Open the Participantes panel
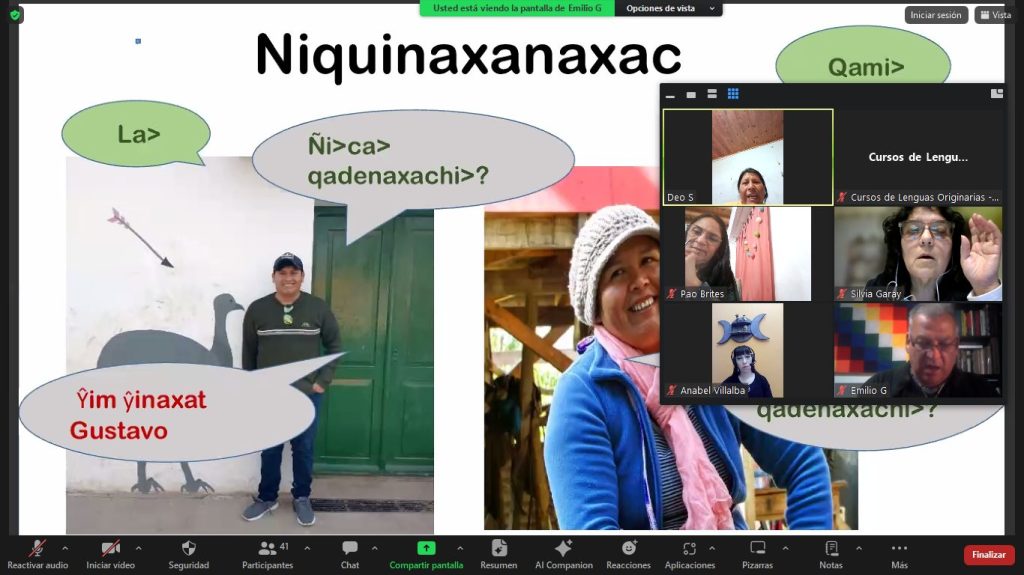Viewport: 1024px width, 575px height. [x=267, y=549]
